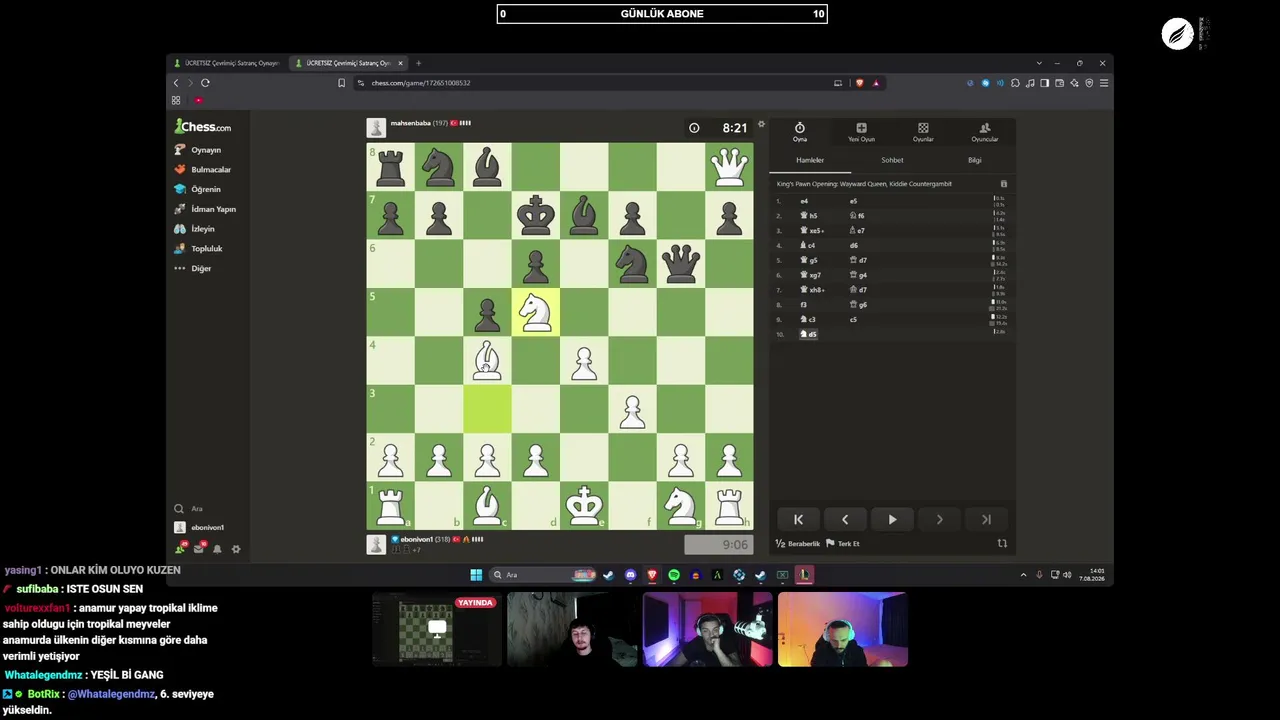Open Spotify from the taskbar
The image size is (1280, 720).
674,575
